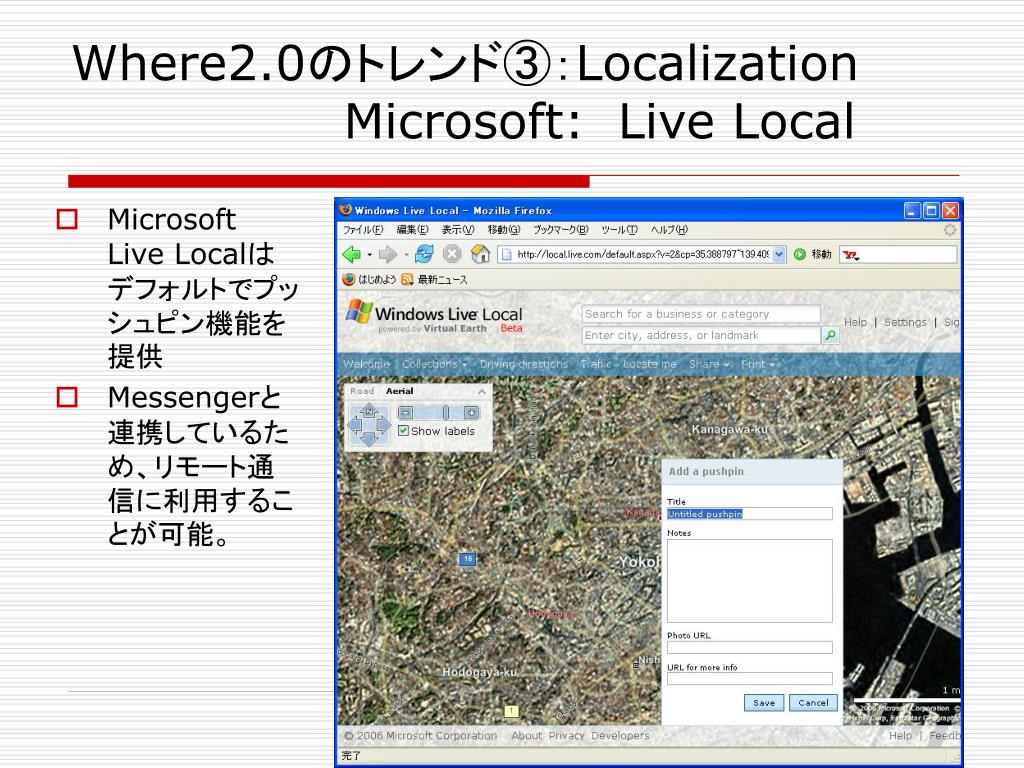Click the page icon in address bar
The image size is (1024, 768).
[505, 254]
